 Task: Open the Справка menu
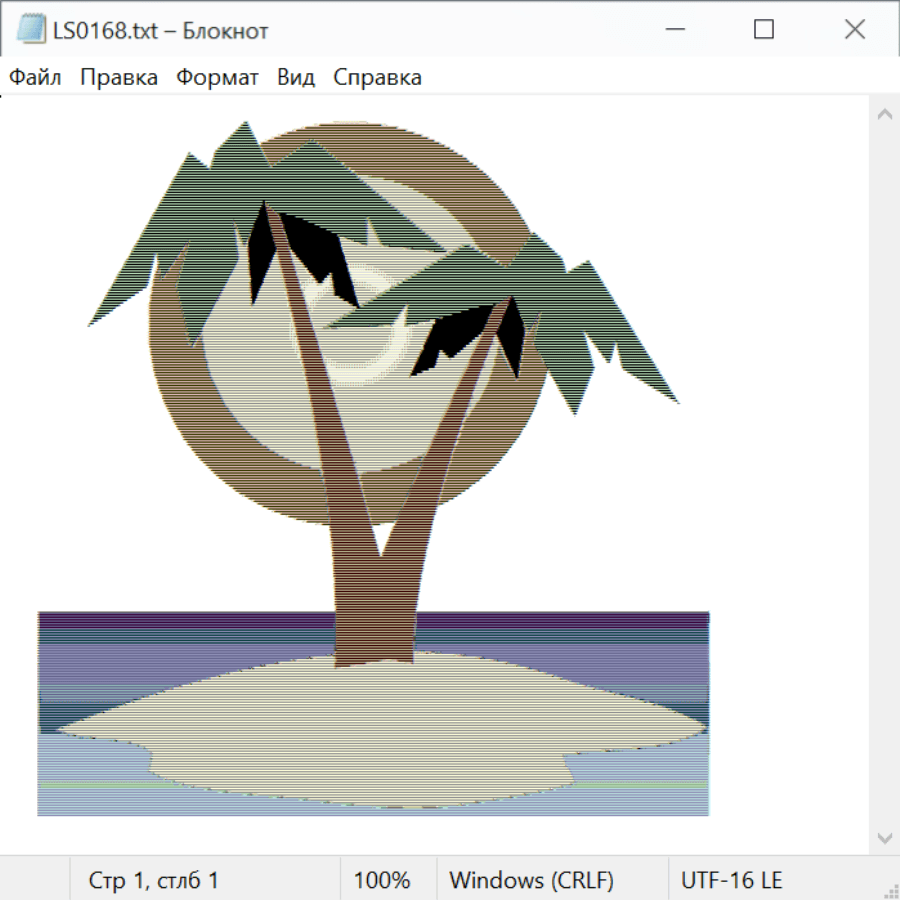pyautogui.click(x=377, y=77)
